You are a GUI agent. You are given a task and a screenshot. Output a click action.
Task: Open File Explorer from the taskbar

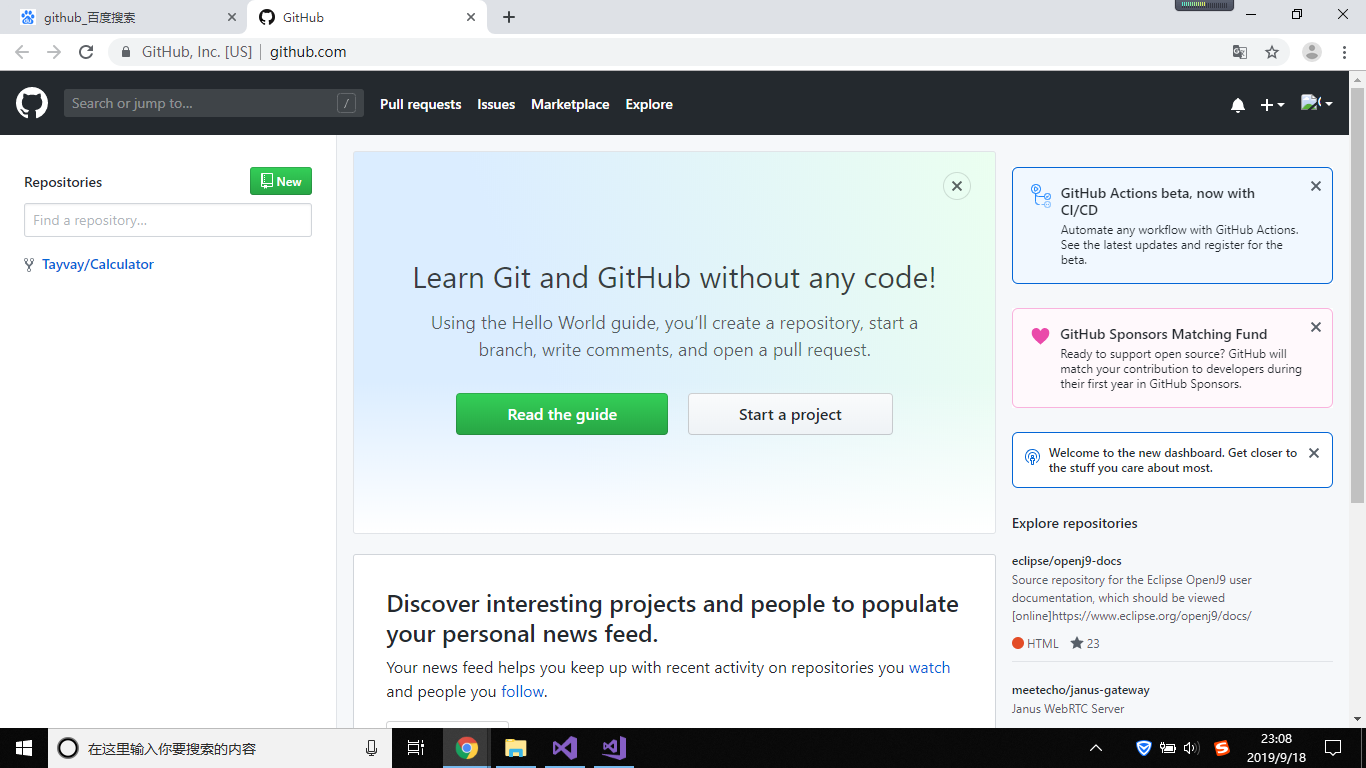(x=516, y=748)
